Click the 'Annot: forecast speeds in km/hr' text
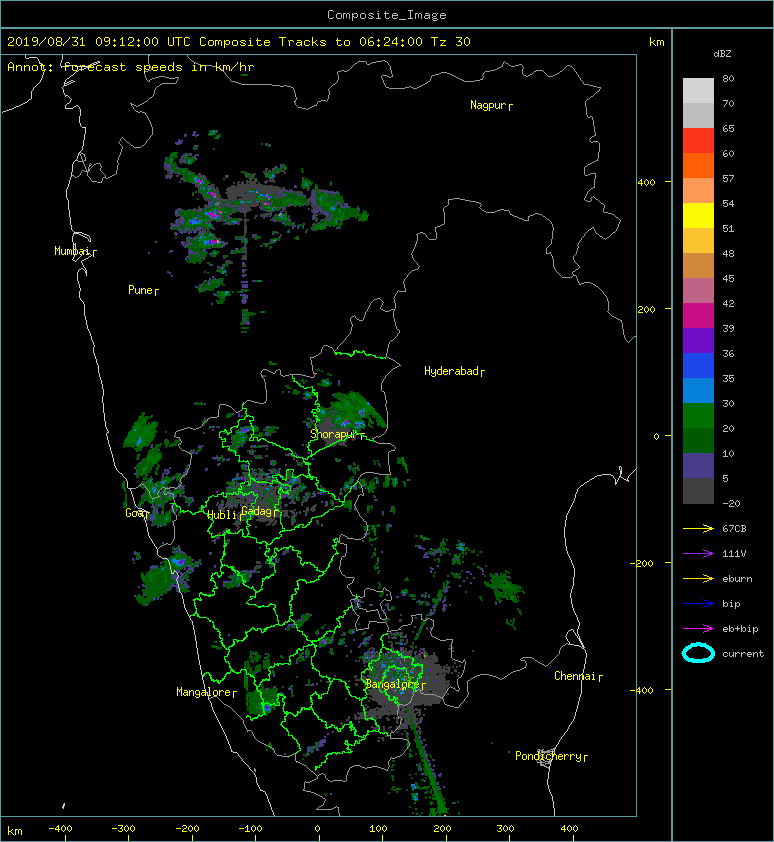The width and height of the screenshot is (774, 842). (131, 67)
